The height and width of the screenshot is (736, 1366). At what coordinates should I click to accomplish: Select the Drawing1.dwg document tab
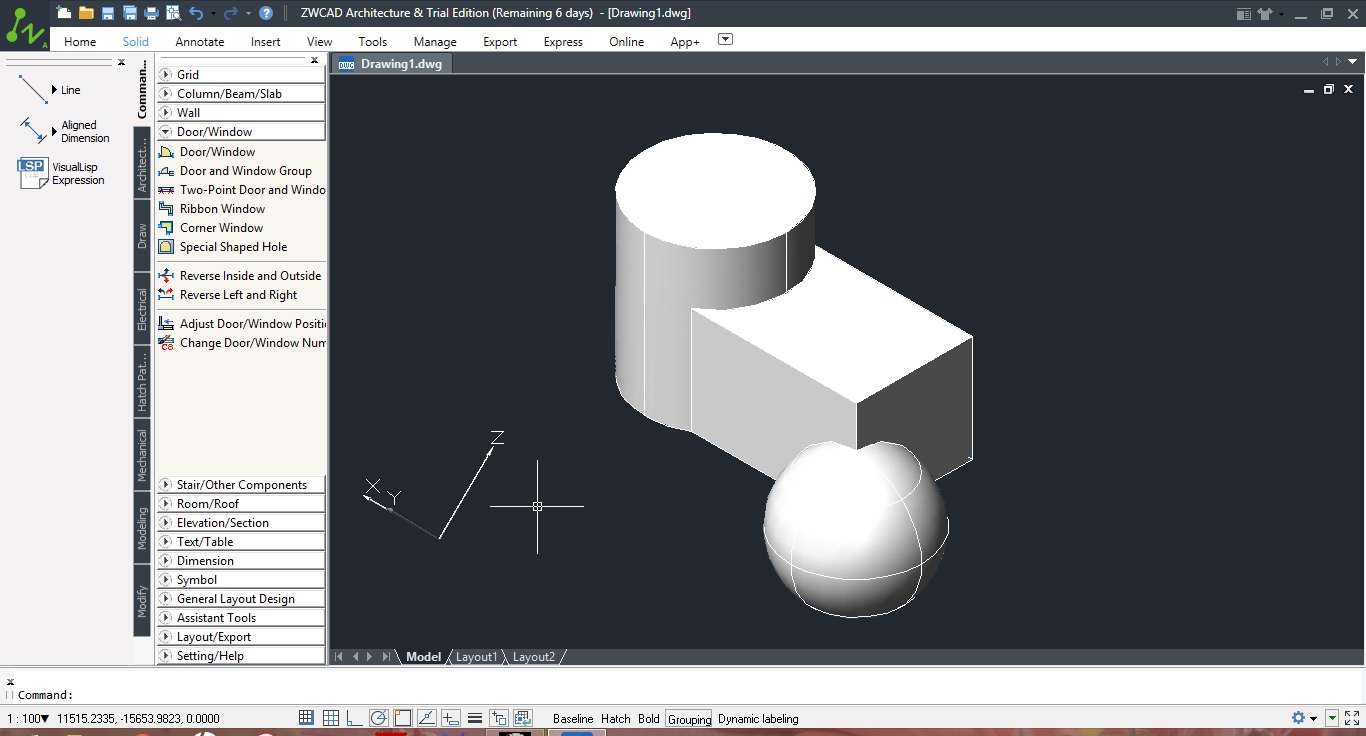393,63
